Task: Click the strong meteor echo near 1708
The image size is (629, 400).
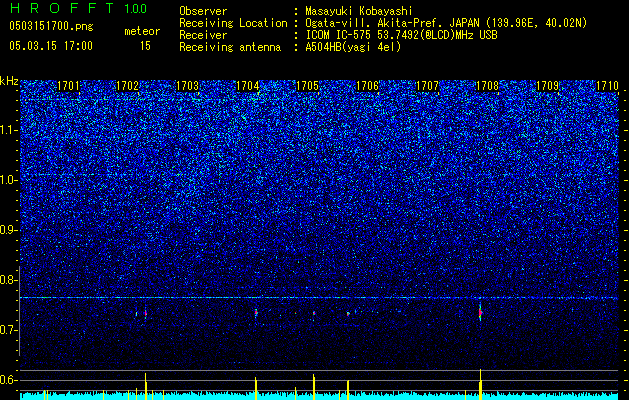Action: pos(480,313)
